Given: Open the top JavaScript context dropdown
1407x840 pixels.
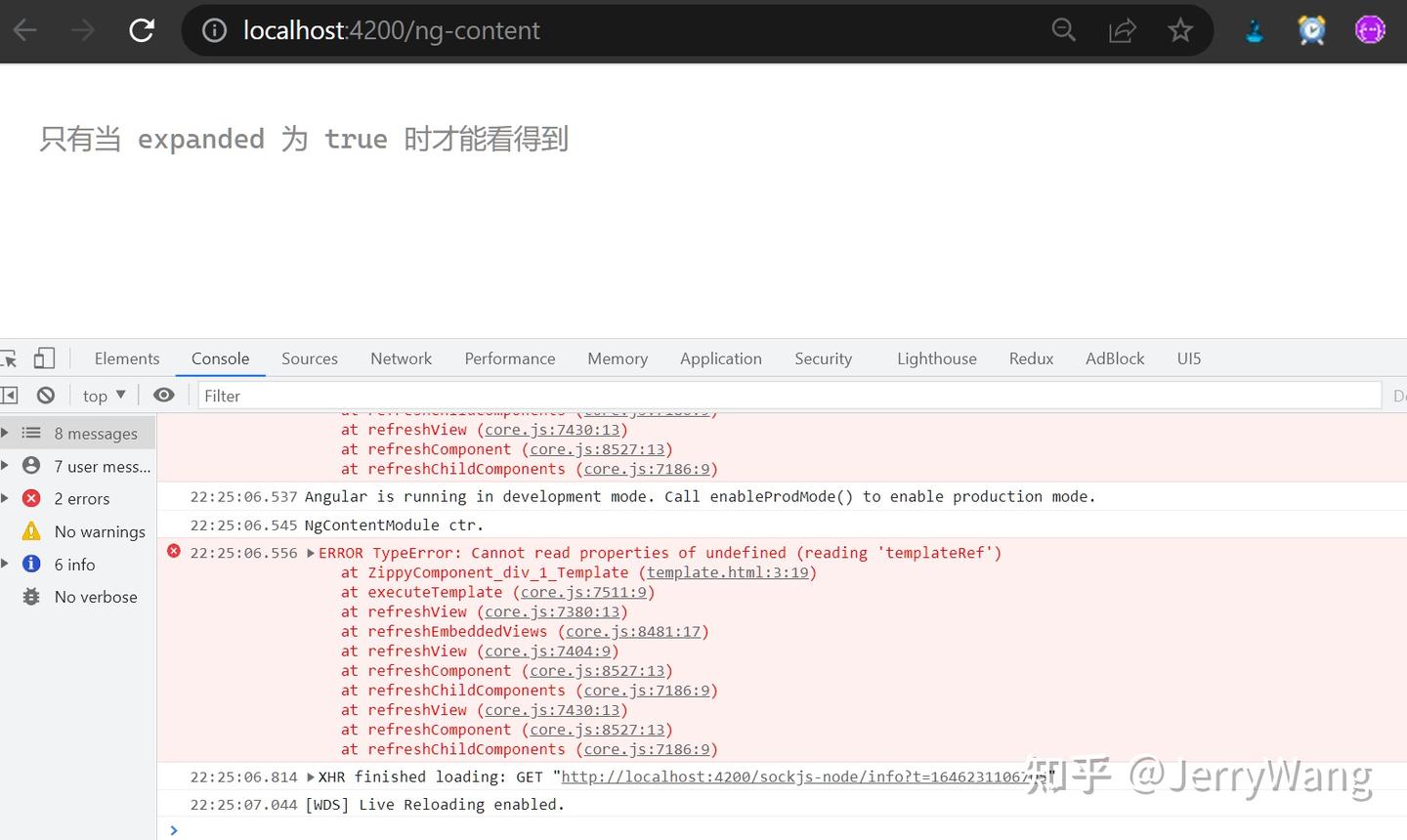Looking at the screenshot, I should pos(105,396).
